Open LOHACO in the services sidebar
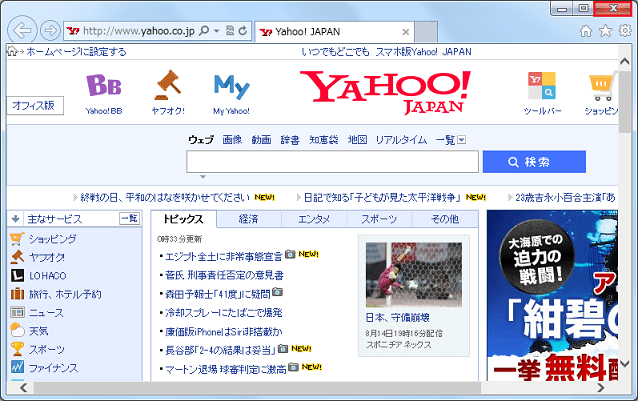The image size is (638, 401). coord(48,276)
